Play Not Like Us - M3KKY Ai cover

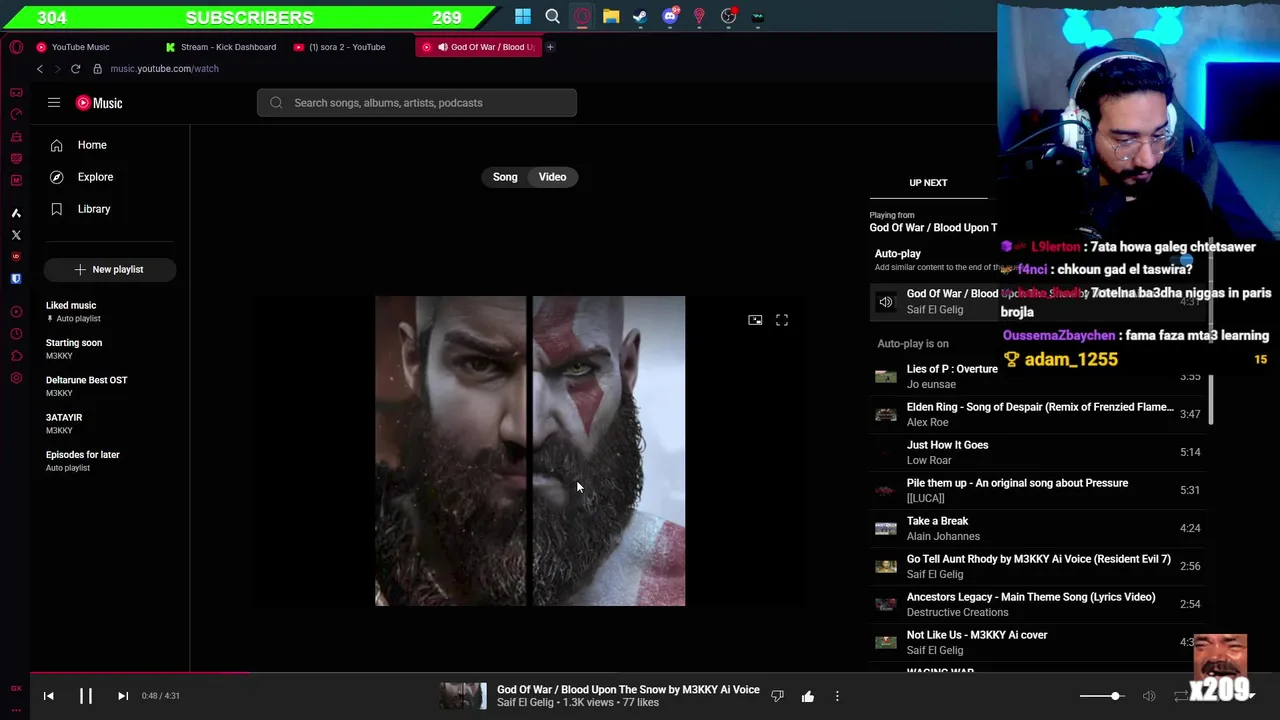1038,642
